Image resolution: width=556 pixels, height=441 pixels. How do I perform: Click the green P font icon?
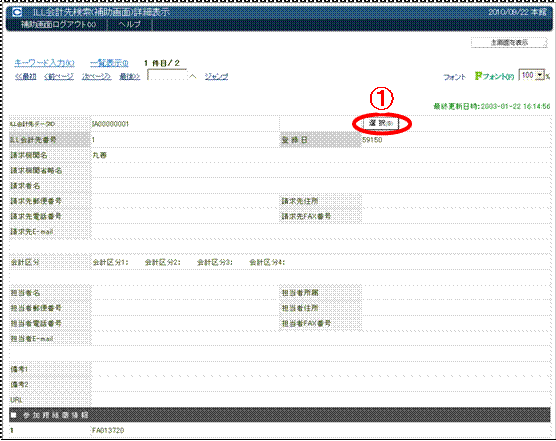[478, 76]
